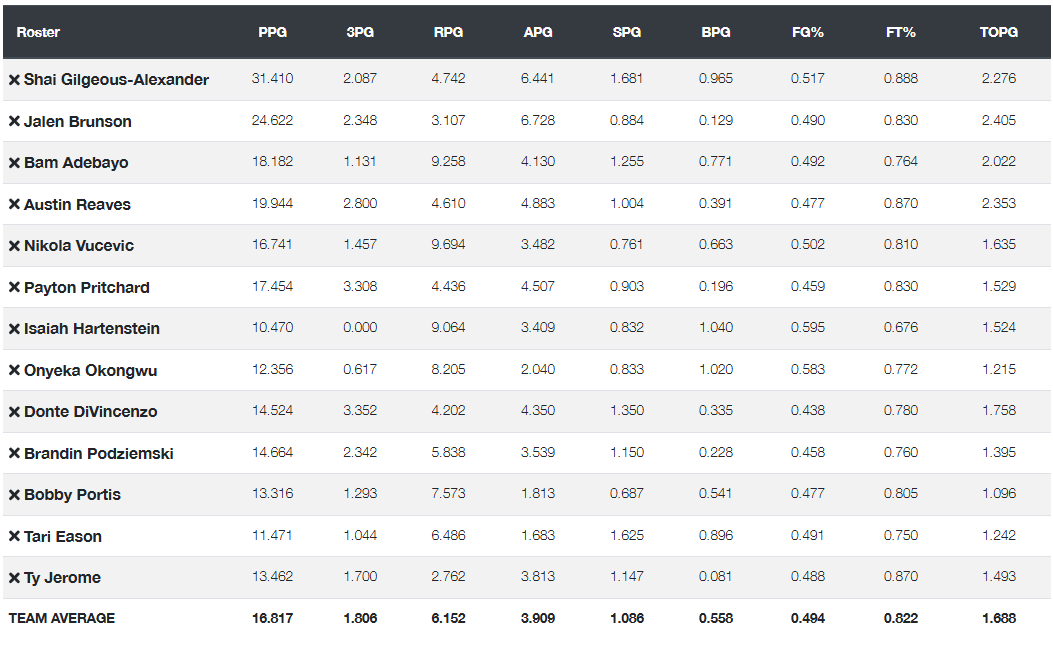Remove Bam Adebayo from the roster
The width and height of the screenshot is (1053, 648).
pos(14,163)
